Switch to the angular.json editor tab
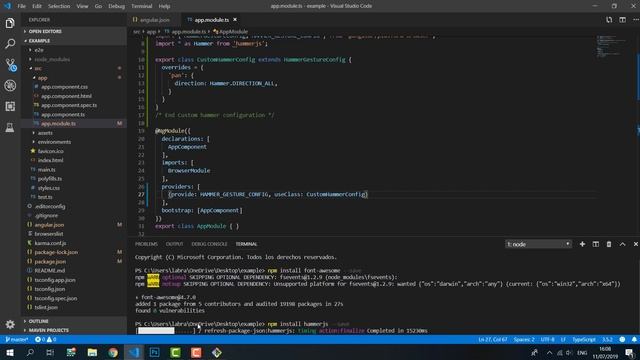The image size is (640, 360). point(154,20)
